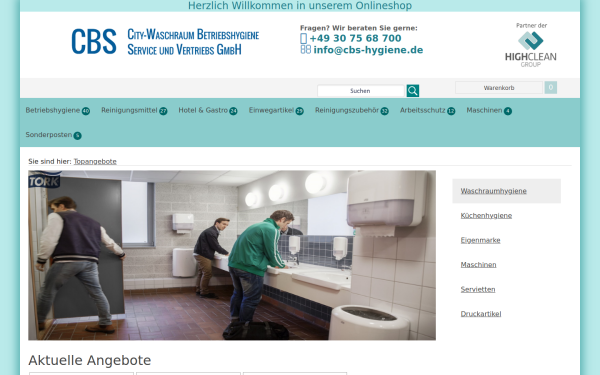Select Maschinen in the sidebar list

coord(478,265)
